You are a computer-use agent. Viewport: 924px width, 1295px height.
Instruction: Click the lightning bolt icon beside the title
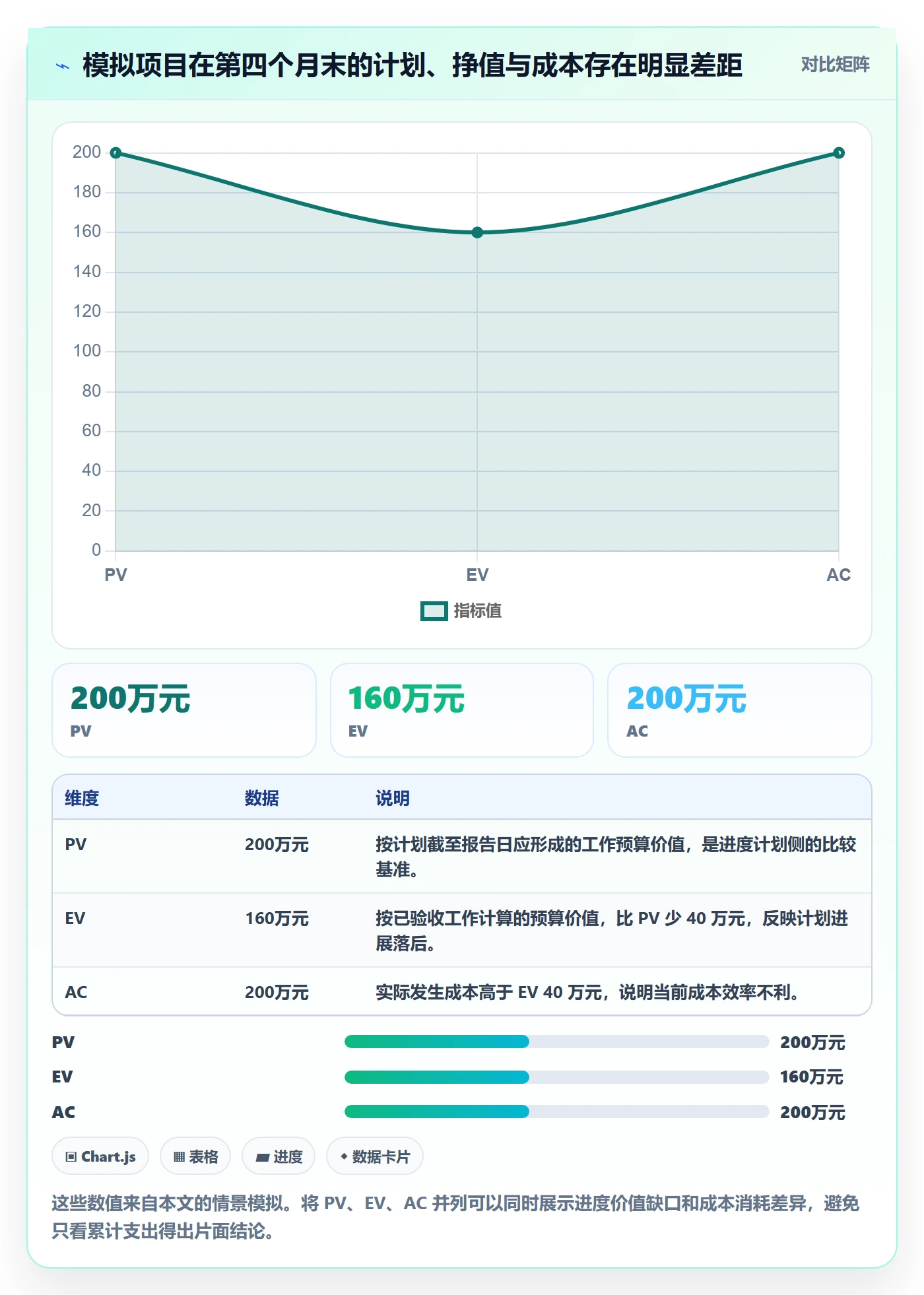click(x=63, y=66)
